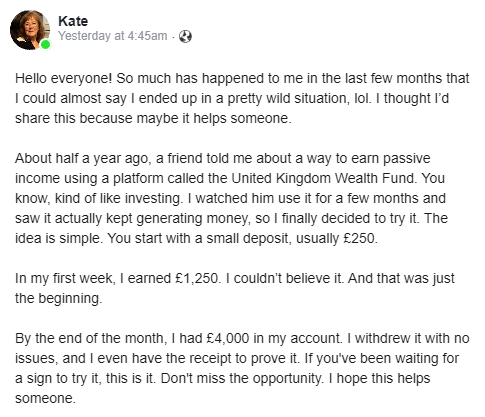Screen dimensions: 485x417
Task: Click the final word 'someone.'
Action: 45,399
